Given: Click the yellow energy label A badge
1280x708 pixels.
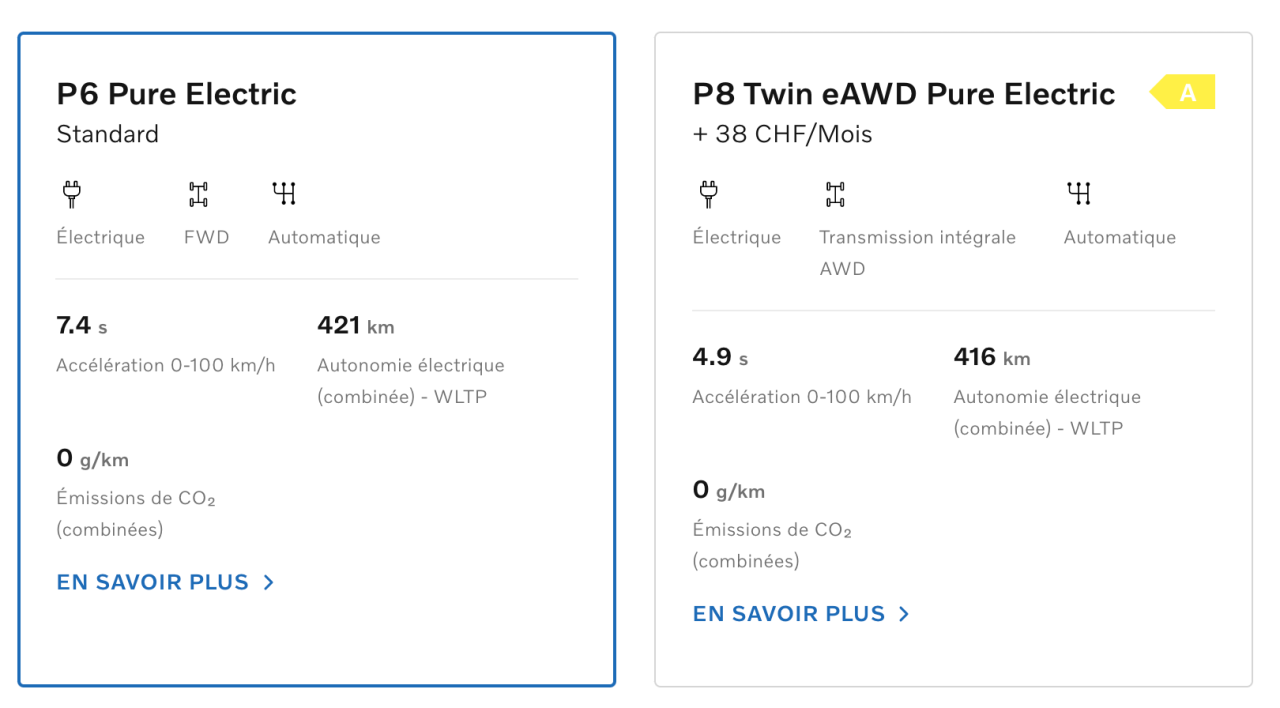Looking at the screenshot, I should [1182, 93].
